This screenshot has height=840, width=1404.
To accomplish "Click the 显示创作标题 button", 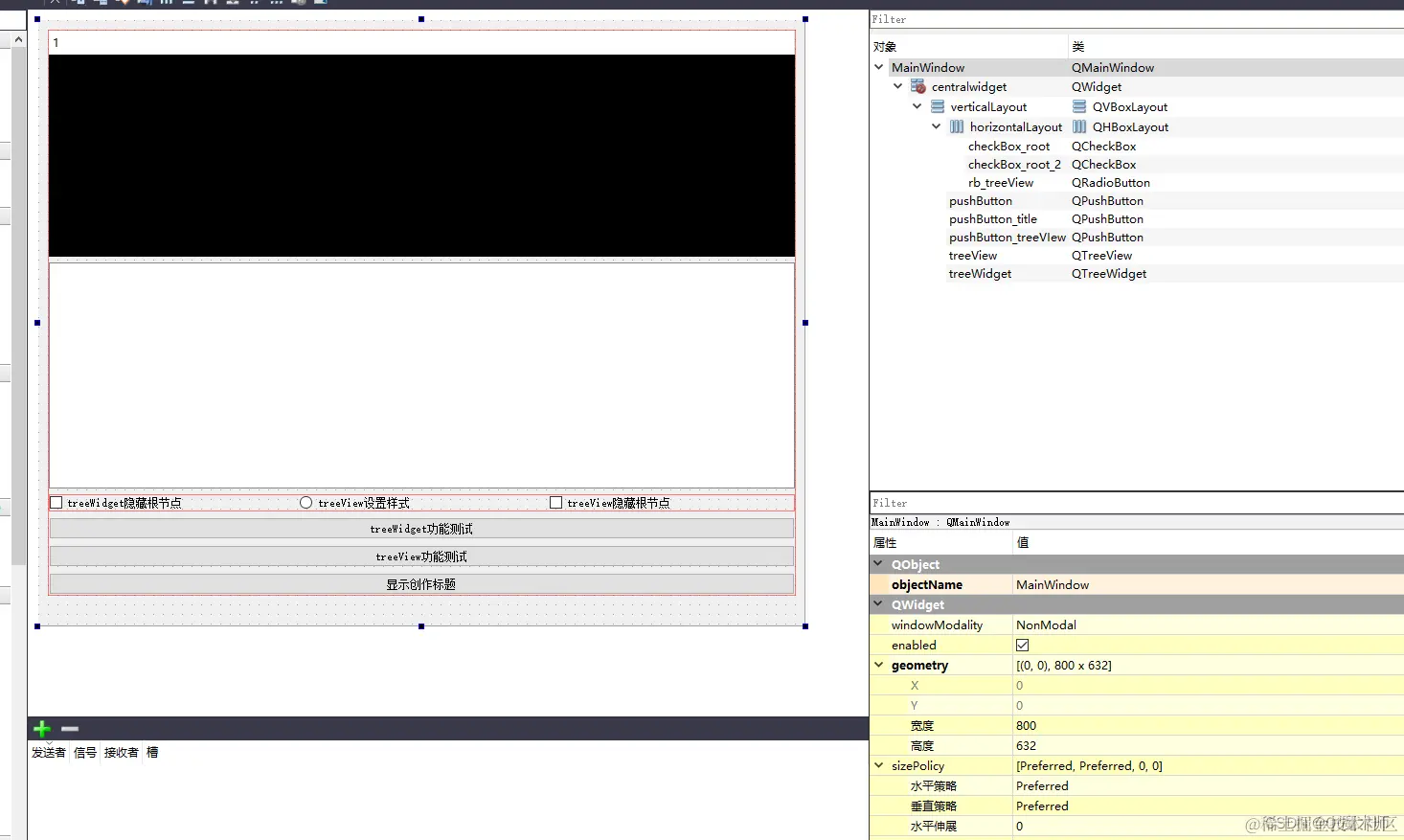I will click(421, 584).
